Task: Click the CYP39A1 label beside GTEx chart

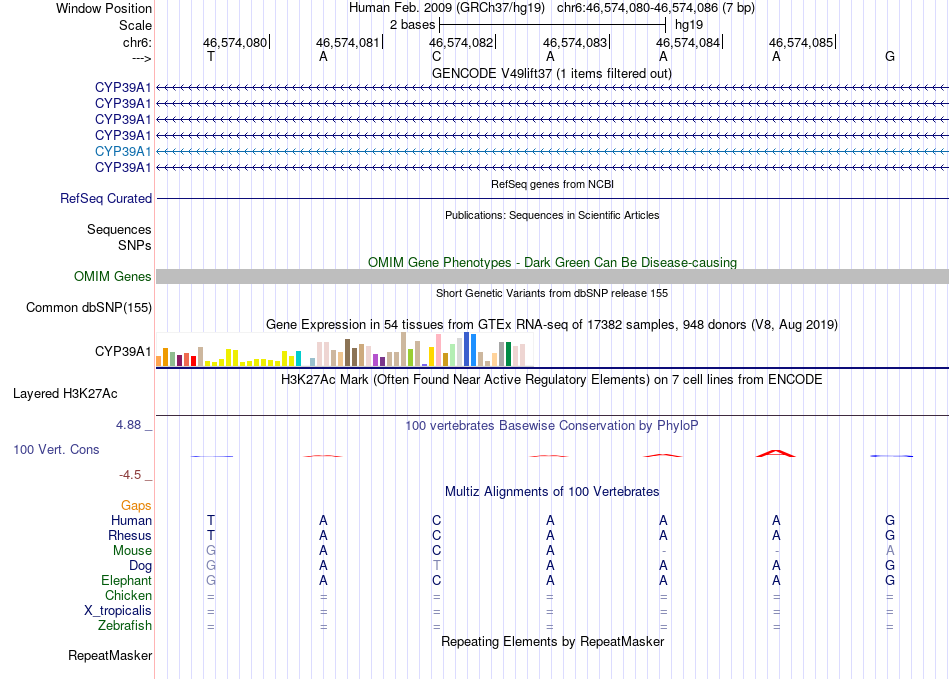Action: [123, 351]
